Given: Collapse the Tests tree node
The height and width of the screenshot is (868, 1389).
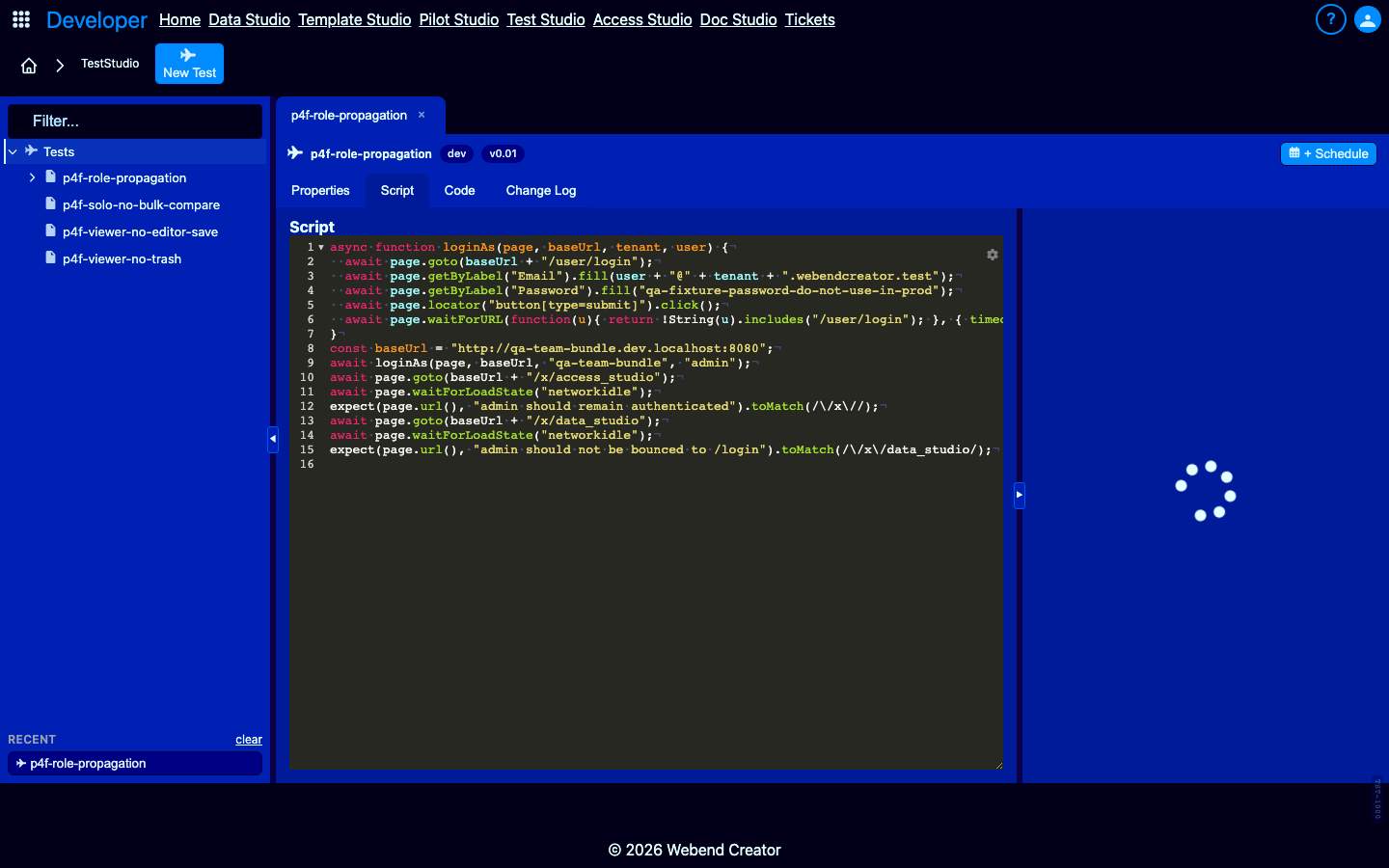Looking at the screenshot, I should coord(13,151).
